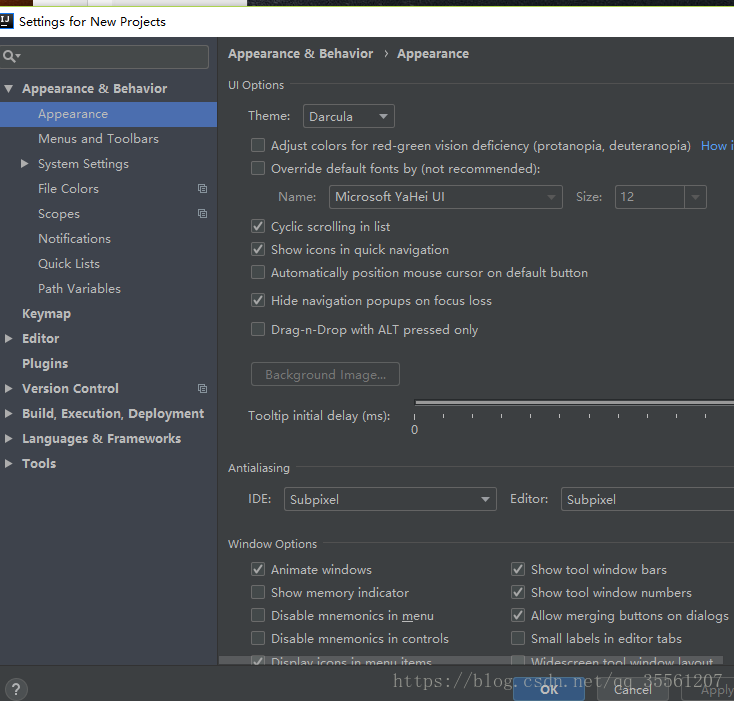Focus the settings search field
The width and height of the screenshot is (734, 701).
click(x=104, y=57)
